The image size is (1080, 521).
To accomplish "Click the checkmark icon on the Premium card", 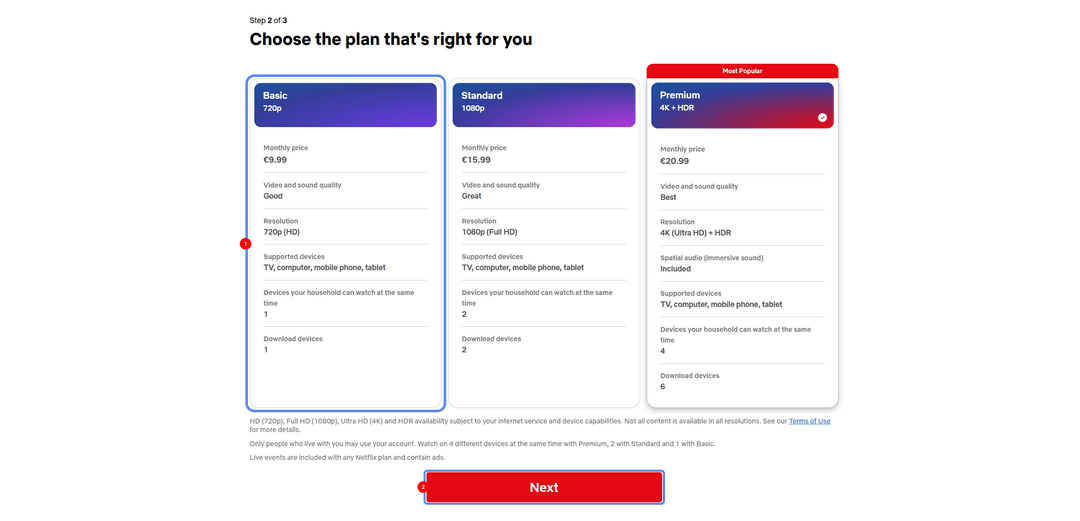I will (x=822, y=117).
